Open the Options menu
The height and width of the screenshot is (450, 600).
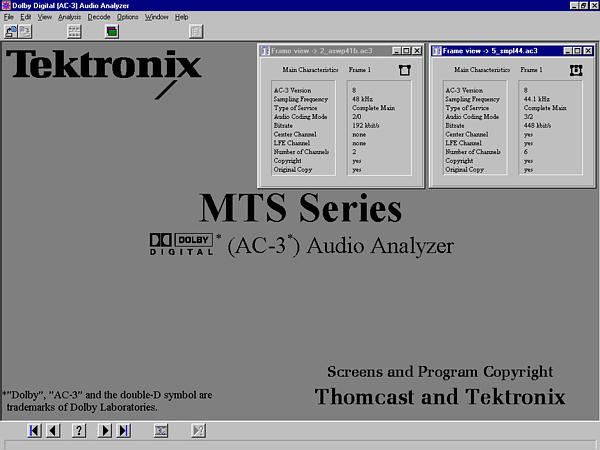[127, 17]
